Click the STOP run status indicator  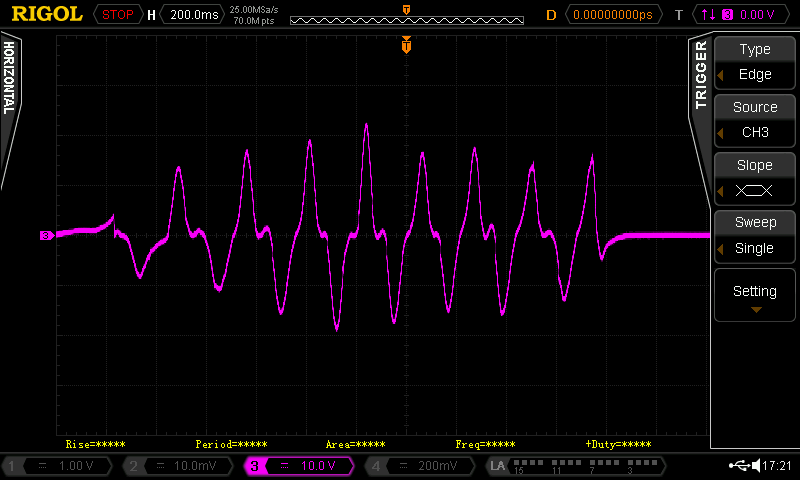tap(117, 15)
